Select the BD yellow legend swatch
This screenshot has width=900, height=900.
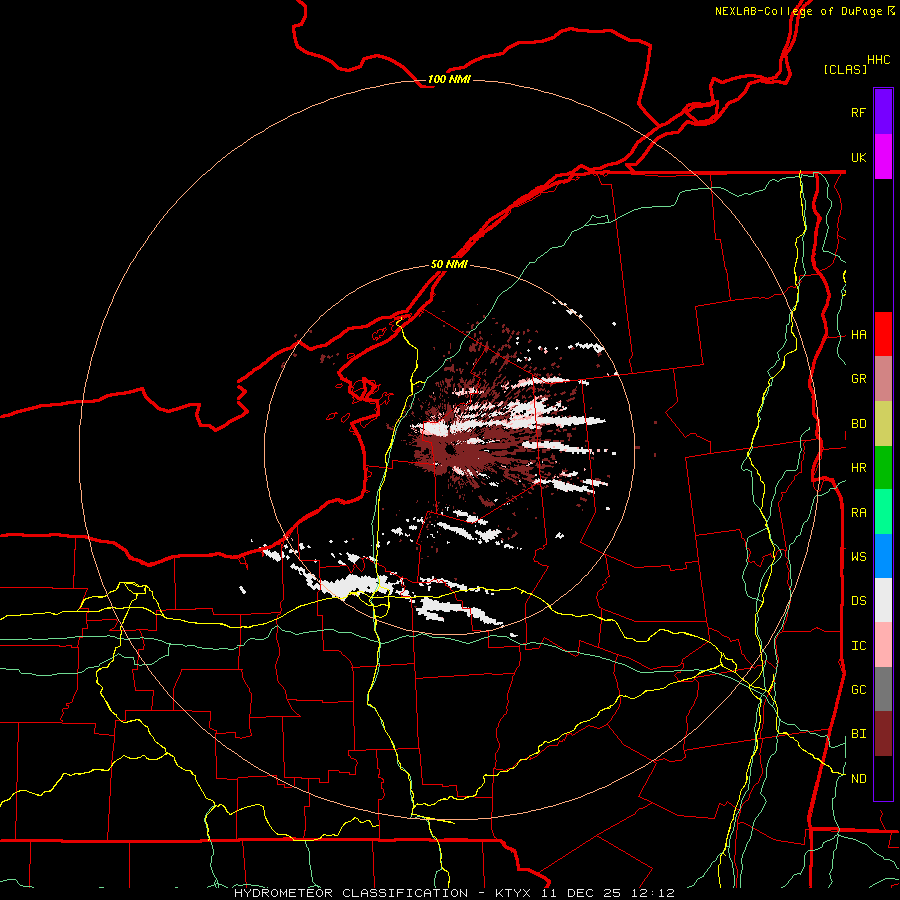883,423
